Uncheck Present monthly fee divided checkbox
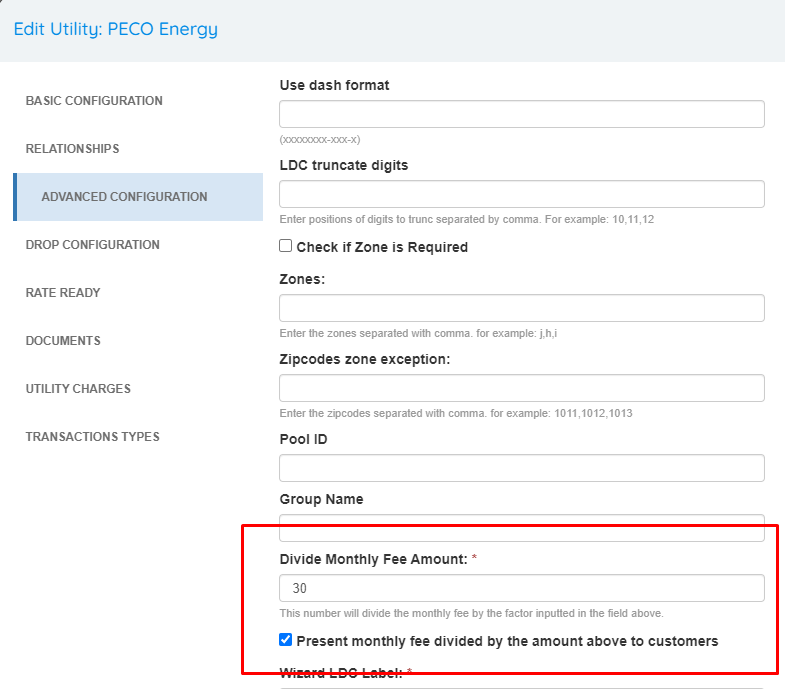785x689 pixels. click(285, 640)
